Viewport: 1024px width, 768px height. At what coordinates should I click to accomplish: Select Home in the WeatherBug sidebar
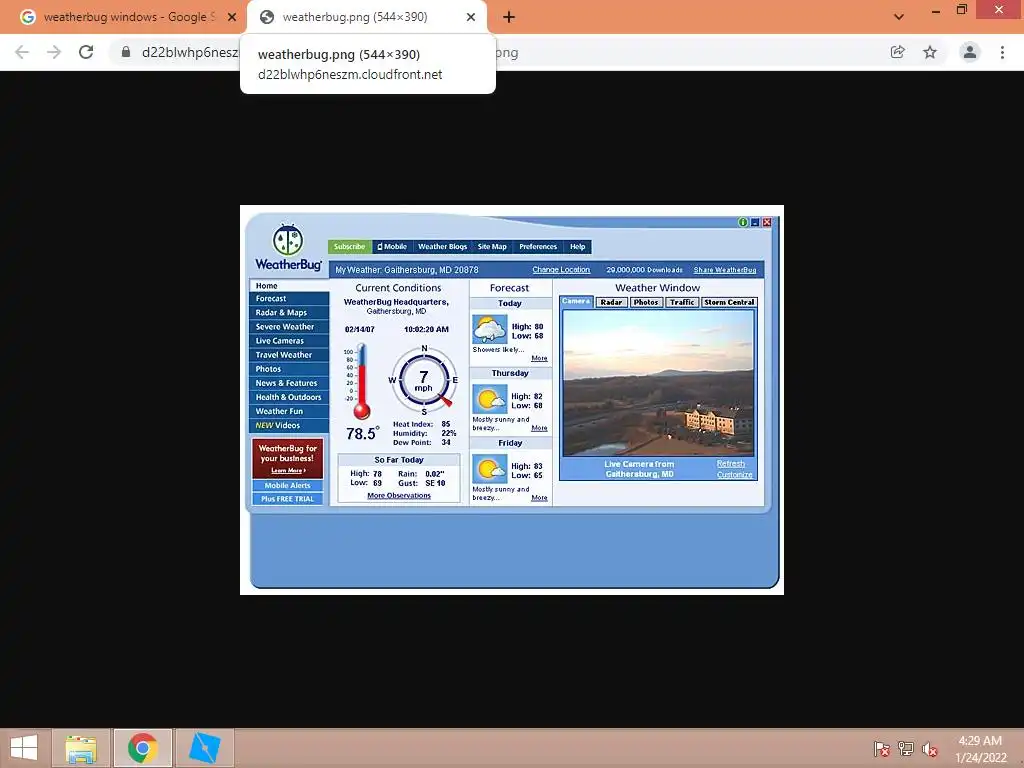(289, 285)
